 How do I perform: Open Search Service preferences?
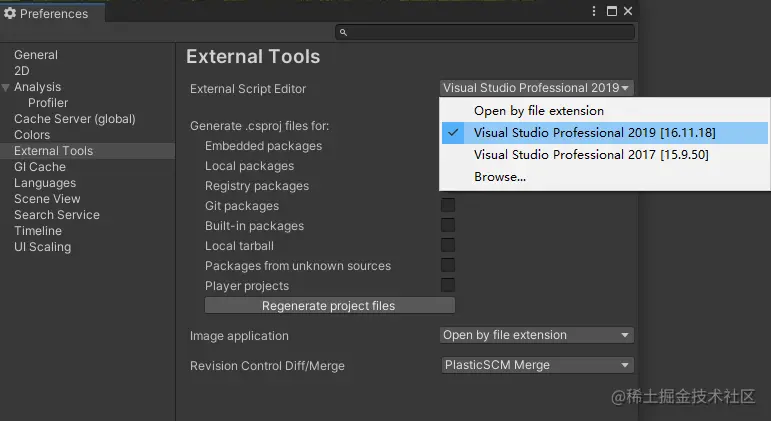(57, 215)
